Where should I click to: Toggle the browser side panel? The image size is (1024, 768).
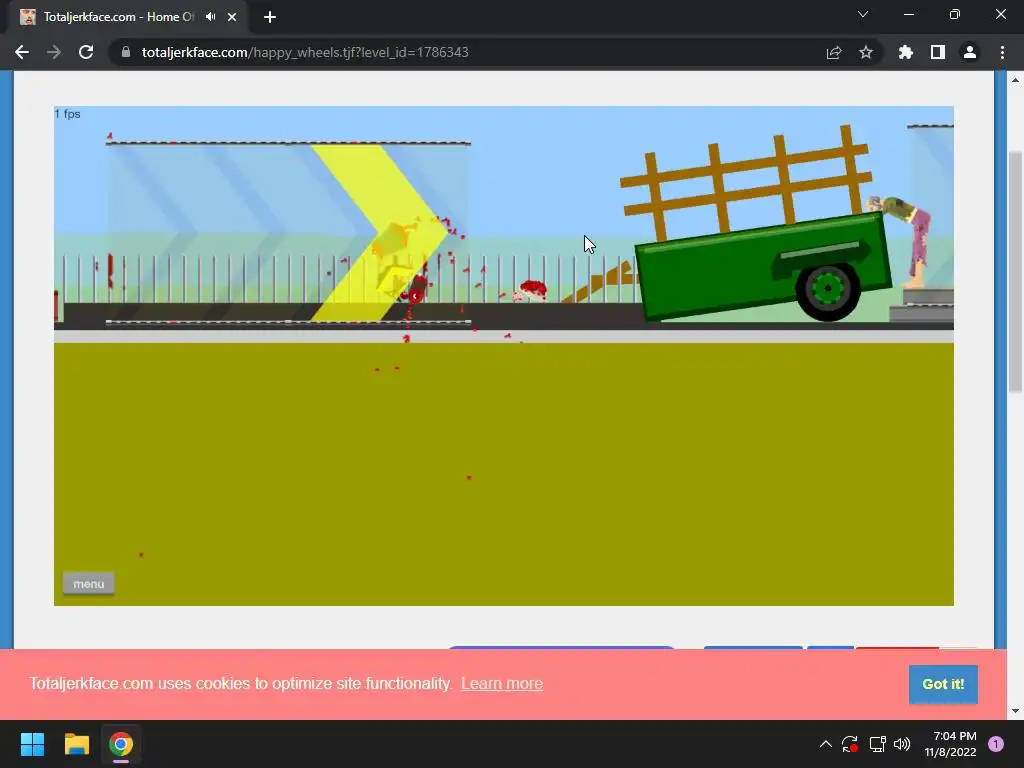(938, 52)
